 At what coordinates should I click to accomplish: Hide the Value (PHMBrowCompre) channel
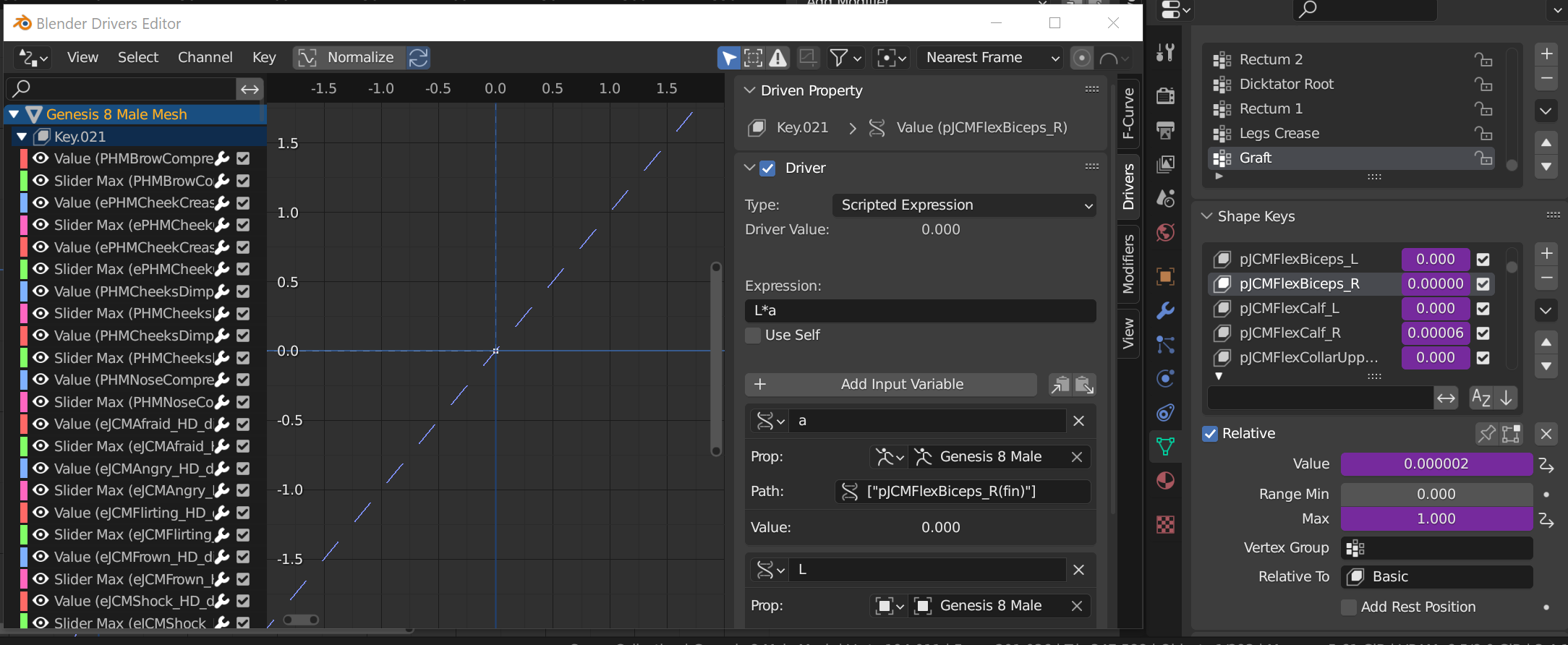[x=41, y=158]
